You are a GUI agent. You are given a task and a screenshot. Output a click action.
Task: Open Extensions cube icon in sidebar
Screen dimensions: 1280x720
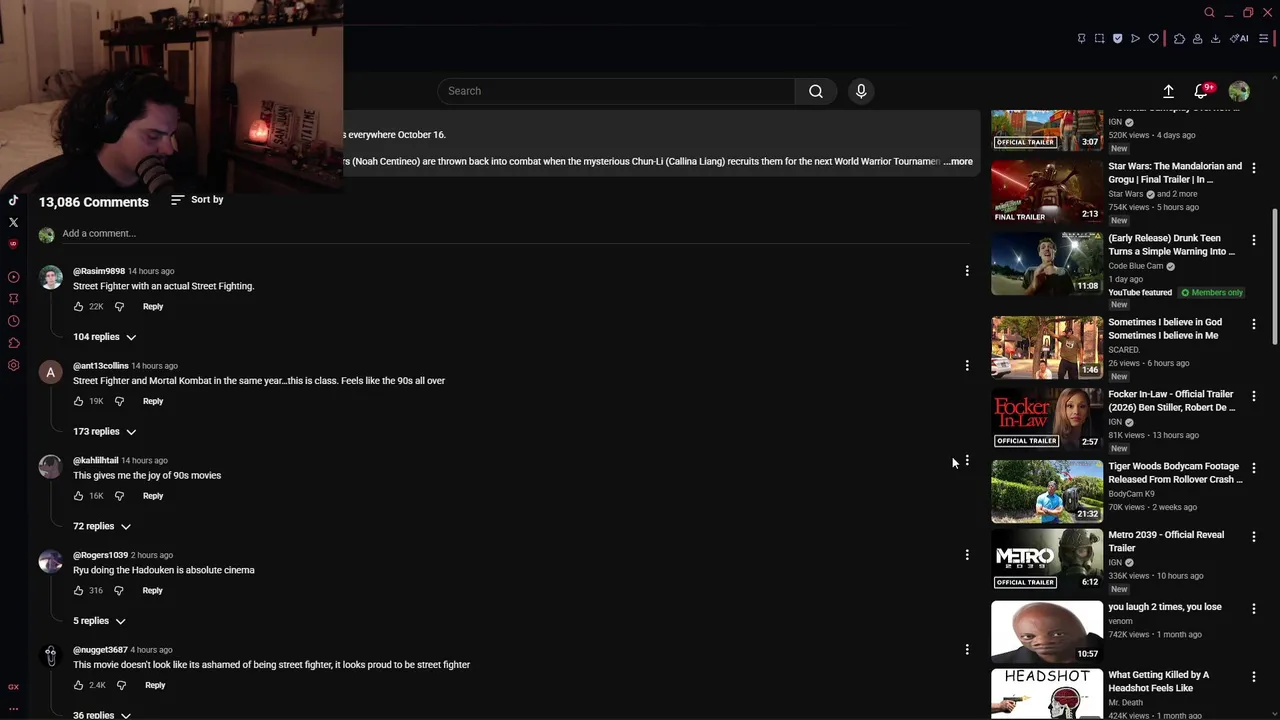(13, 343)
